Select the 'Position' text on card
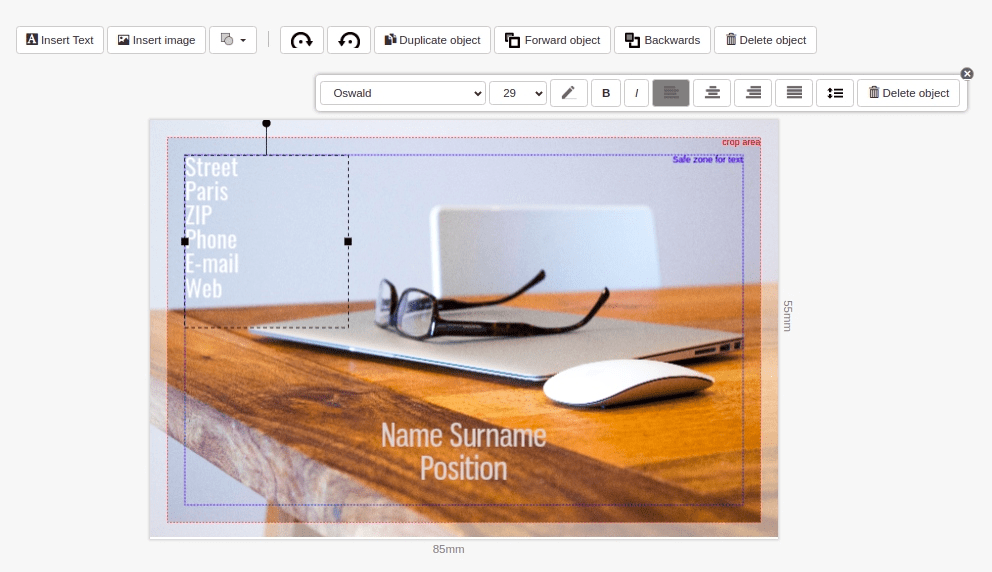Screen dimensions: 992x572 [x=463, y=469]
